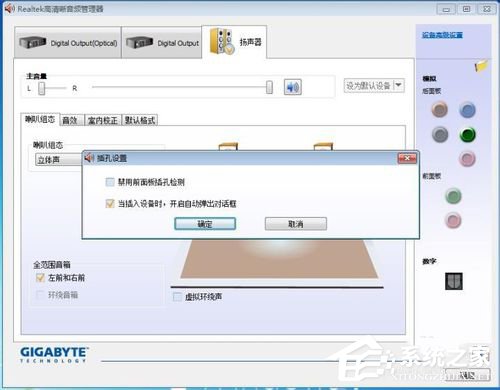
Task: Click the GIGABYTE Technology logo
Action: point(54,355)
